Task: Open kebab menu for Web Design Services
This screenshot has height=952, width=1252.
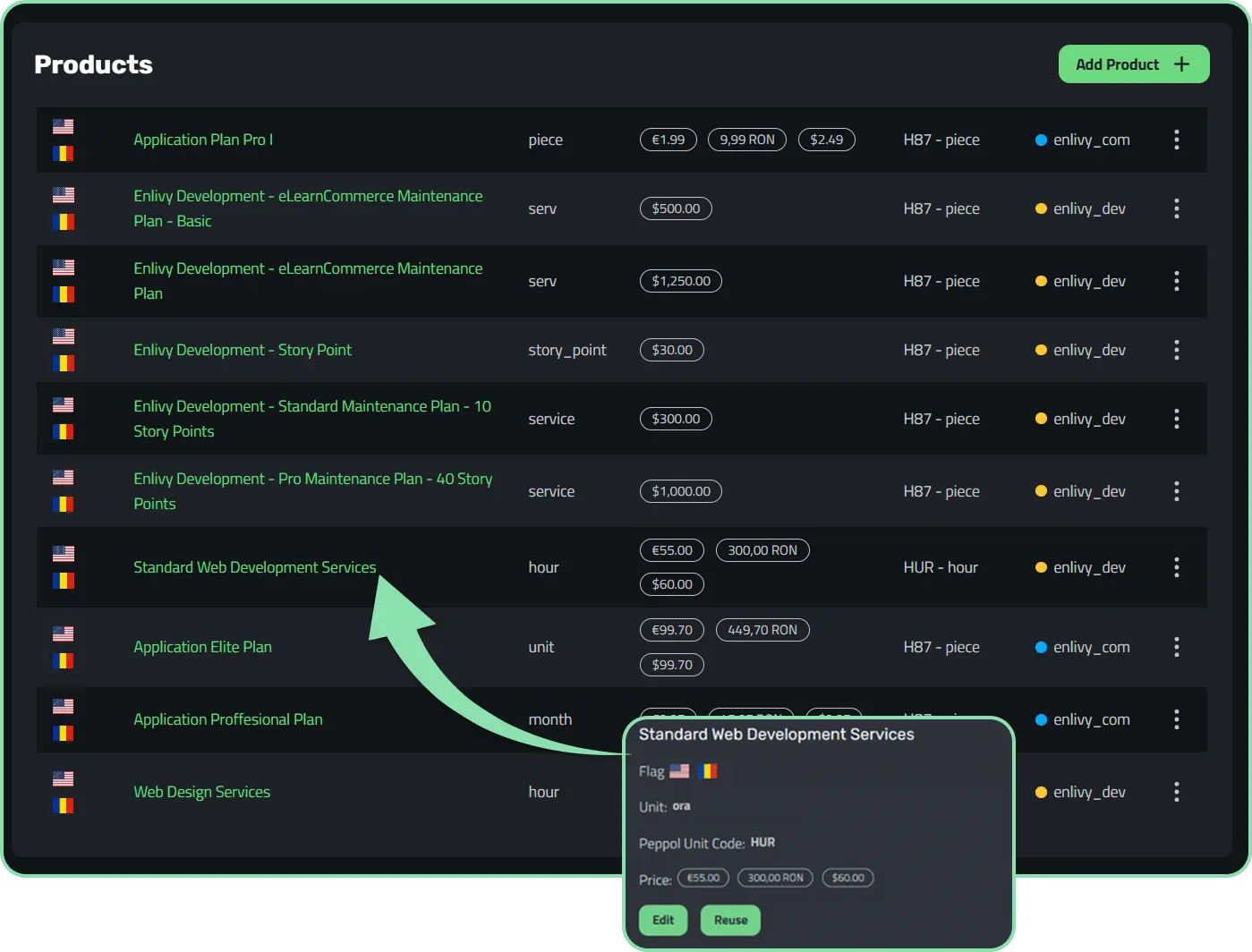Action: (1176, 792)
